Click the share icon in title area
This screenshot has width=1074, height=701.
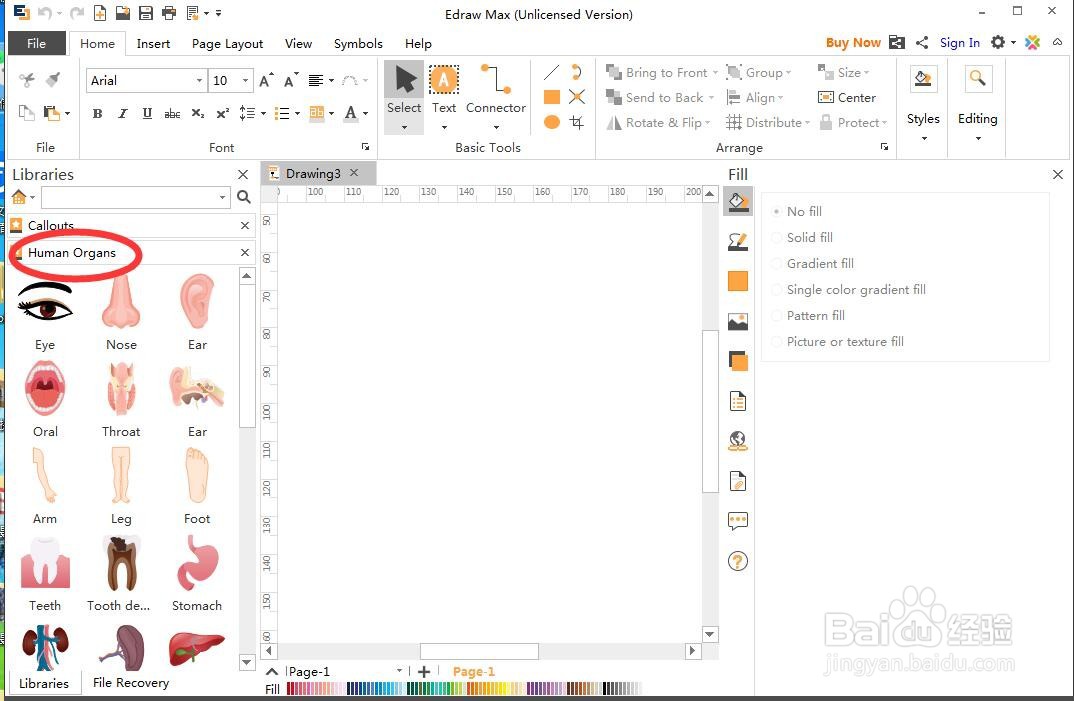[x=922, y=42]
